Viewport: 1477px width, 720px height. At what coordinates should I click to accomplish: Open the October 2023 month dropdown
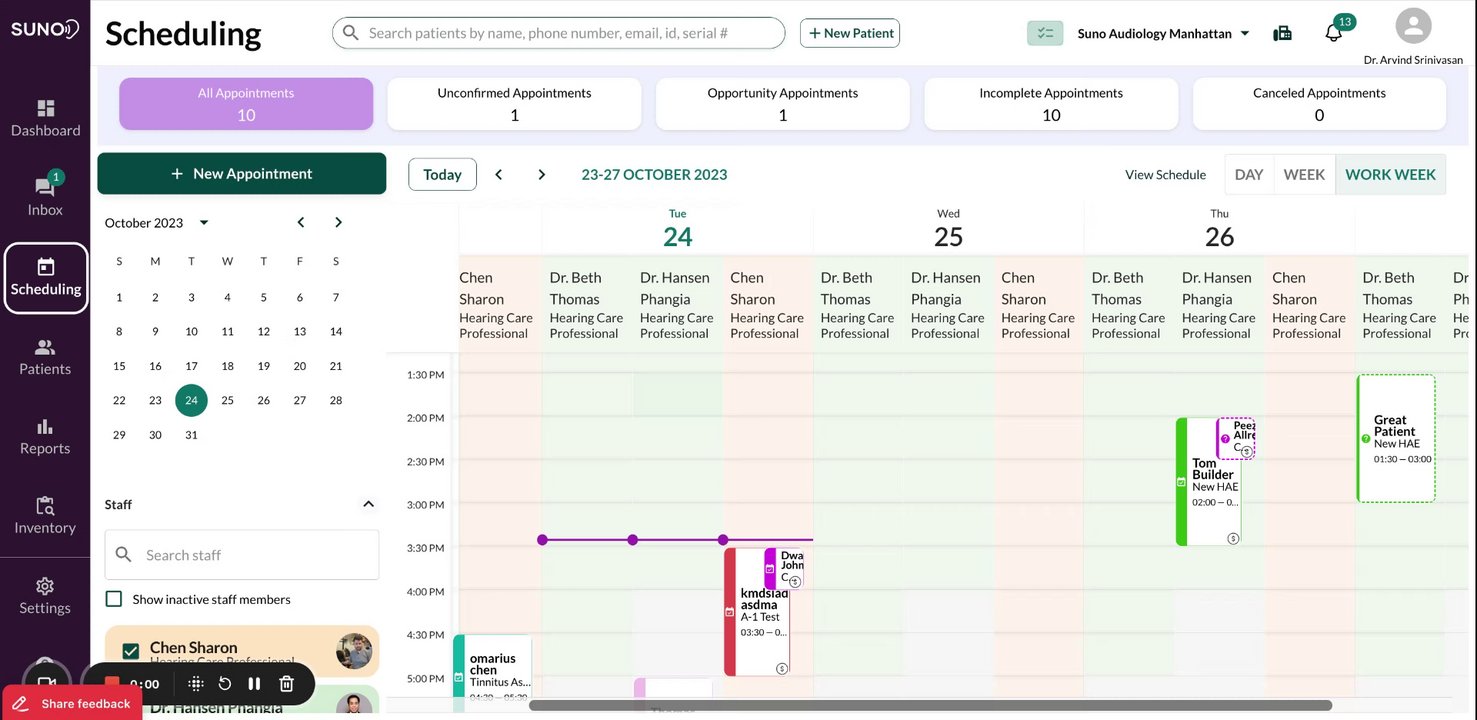[204, 223]
